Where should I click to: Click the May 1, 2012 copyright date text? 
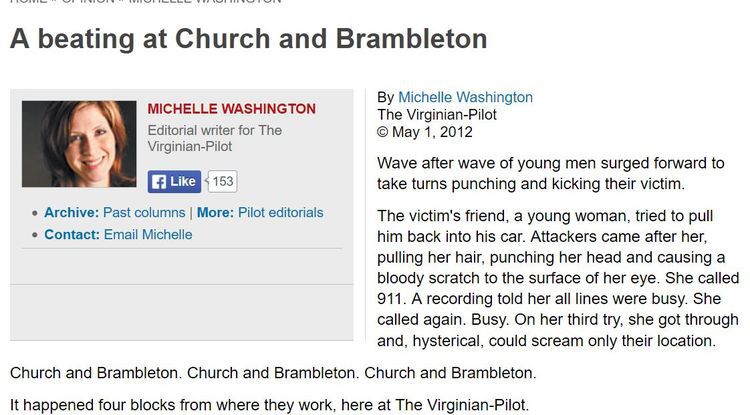[432, 132]
